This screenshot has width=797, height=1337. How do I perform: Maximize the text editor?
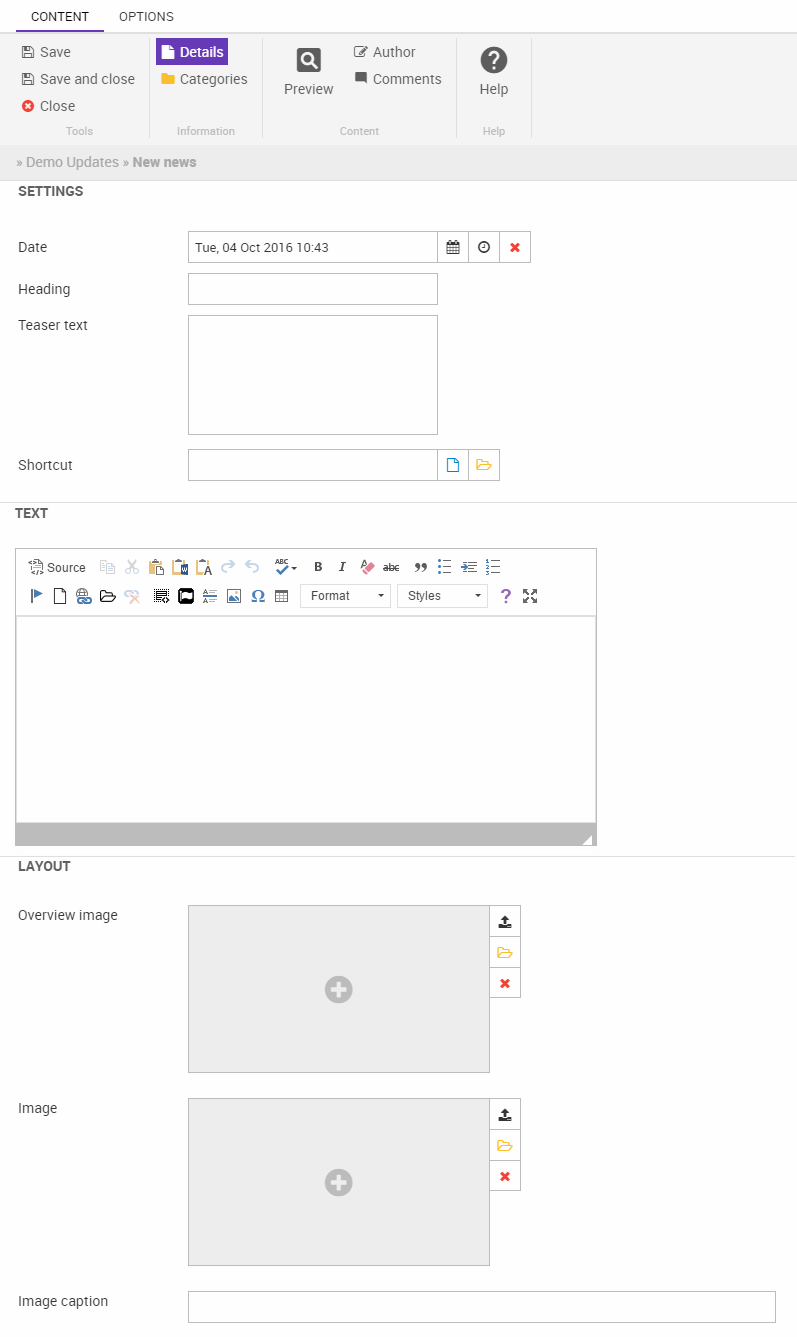click(x=530, y=596)
